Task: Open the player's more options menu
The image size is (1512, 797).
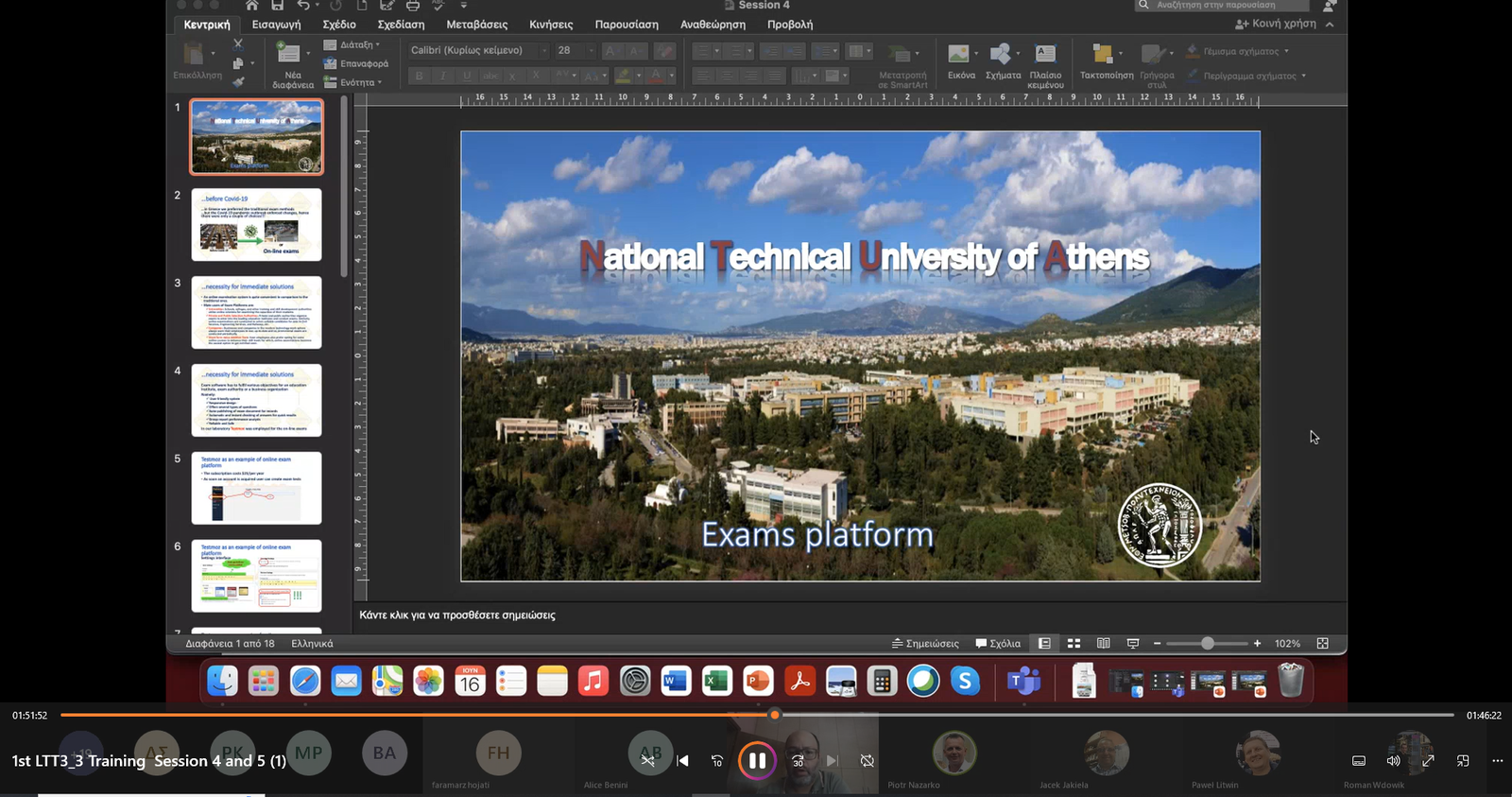Action: click(x=1497, y=760)
